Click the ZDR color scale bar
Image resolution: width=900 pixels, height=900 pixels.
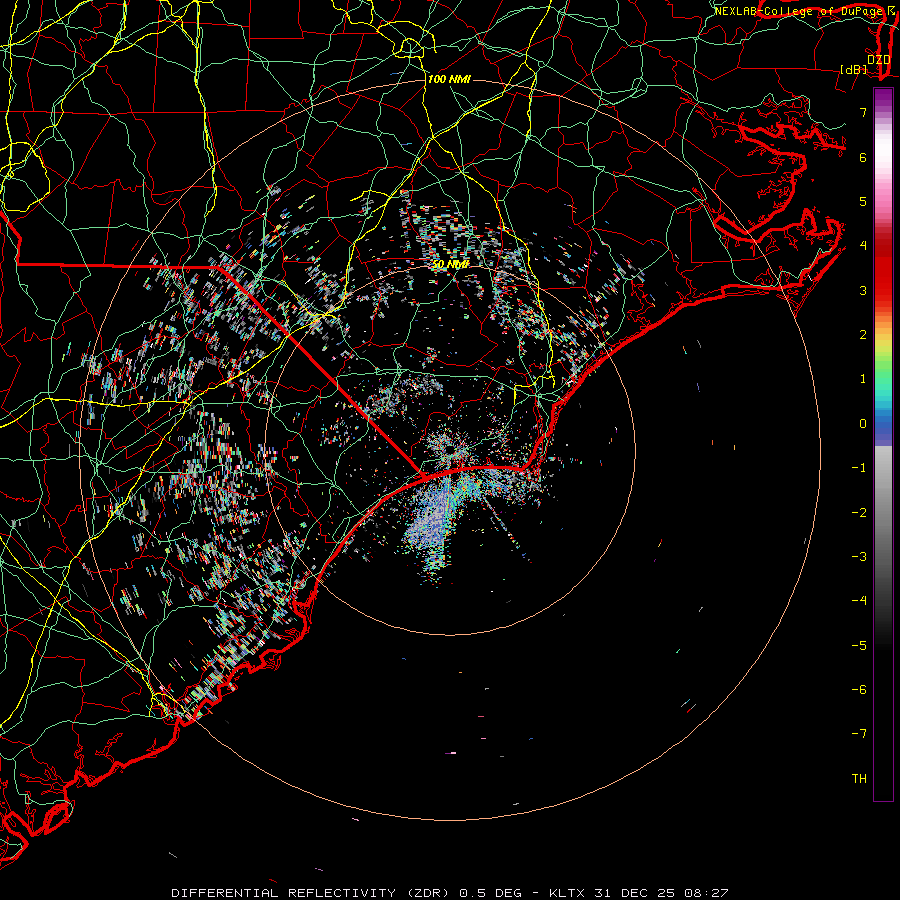click(x=883, y=444)
